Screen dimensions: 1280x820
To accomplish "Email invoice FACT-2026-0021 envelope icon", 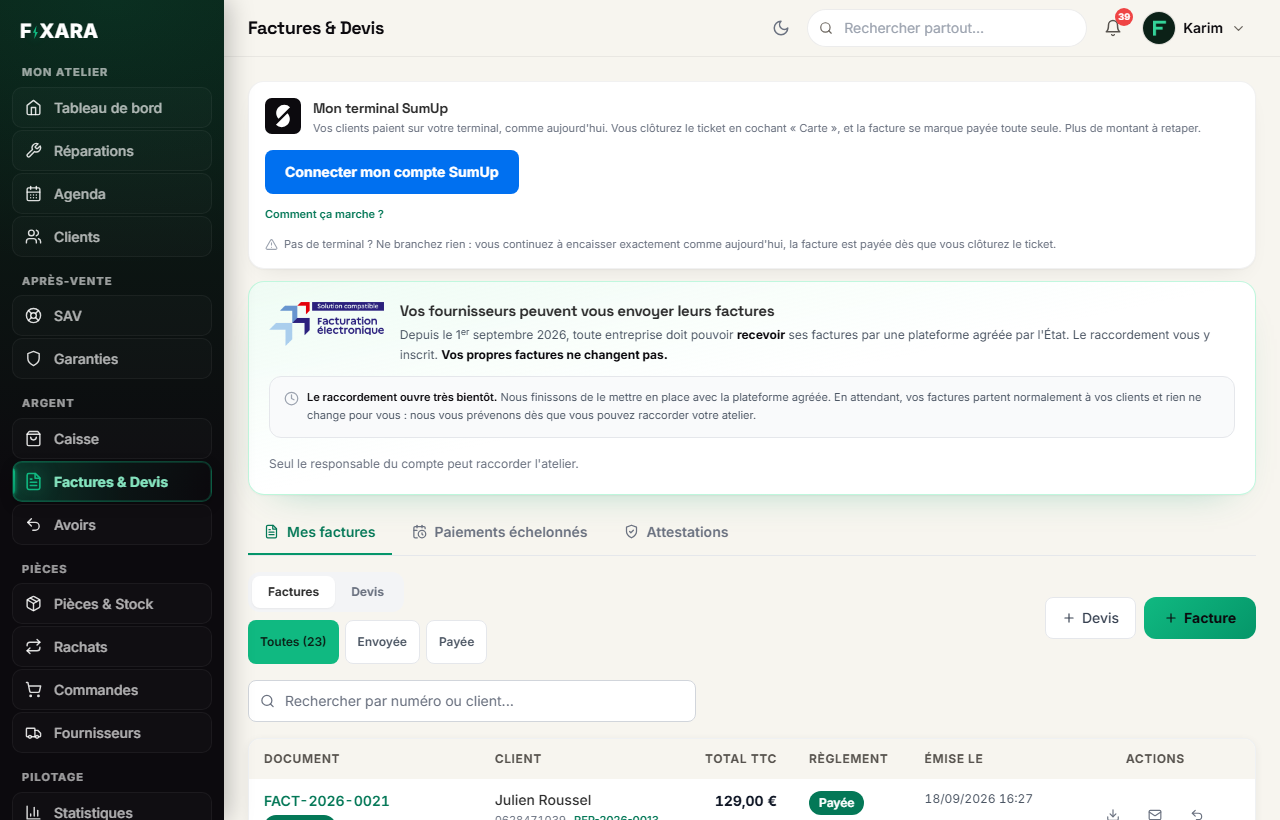I will pyautogui.click(x=1155, y=814).
